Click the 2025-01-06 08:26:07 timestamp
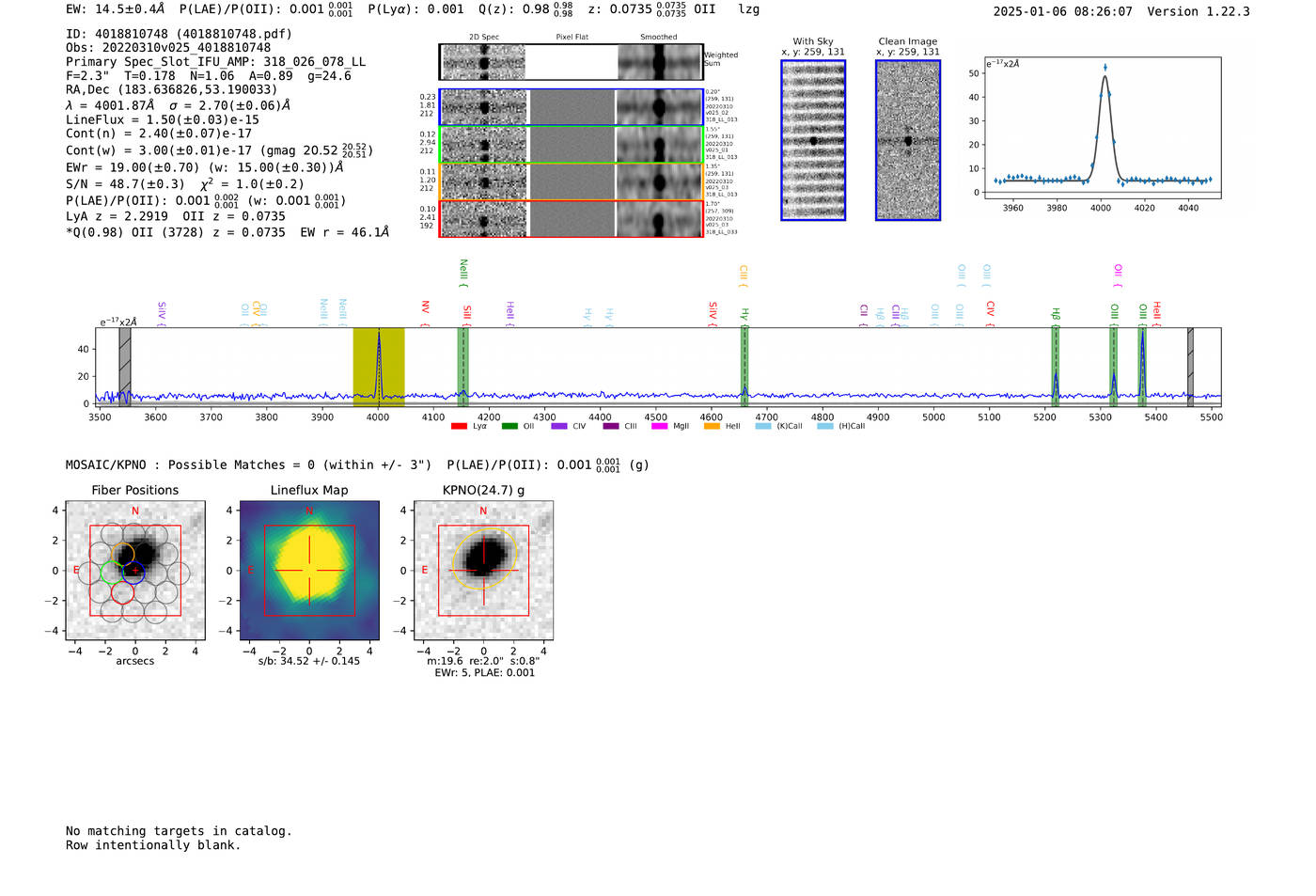Viewport: 1316px width, 896px height. pos(1063,11)
